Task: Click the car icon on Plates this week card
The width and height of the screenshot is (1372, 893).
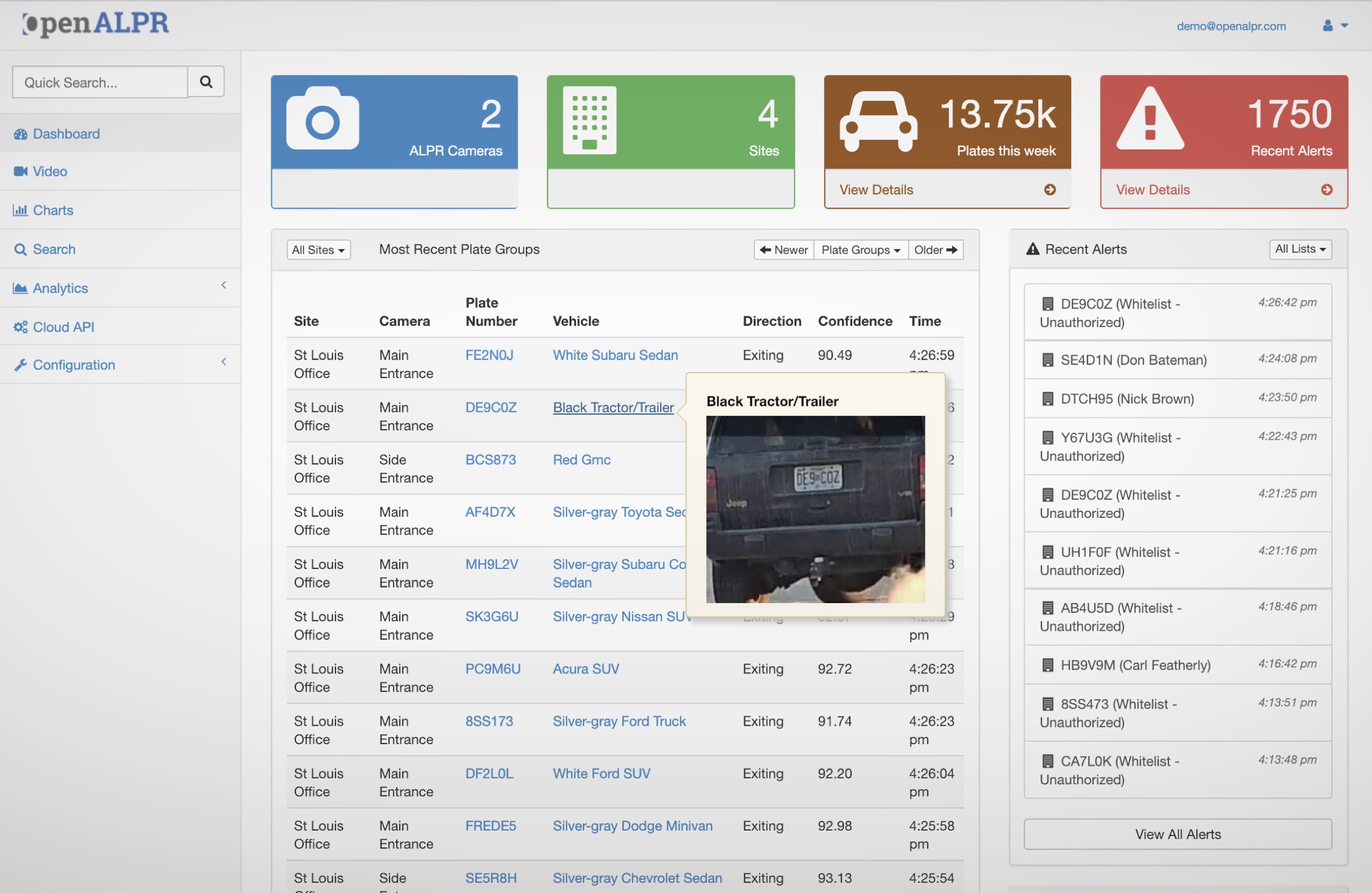Action: 878,121
